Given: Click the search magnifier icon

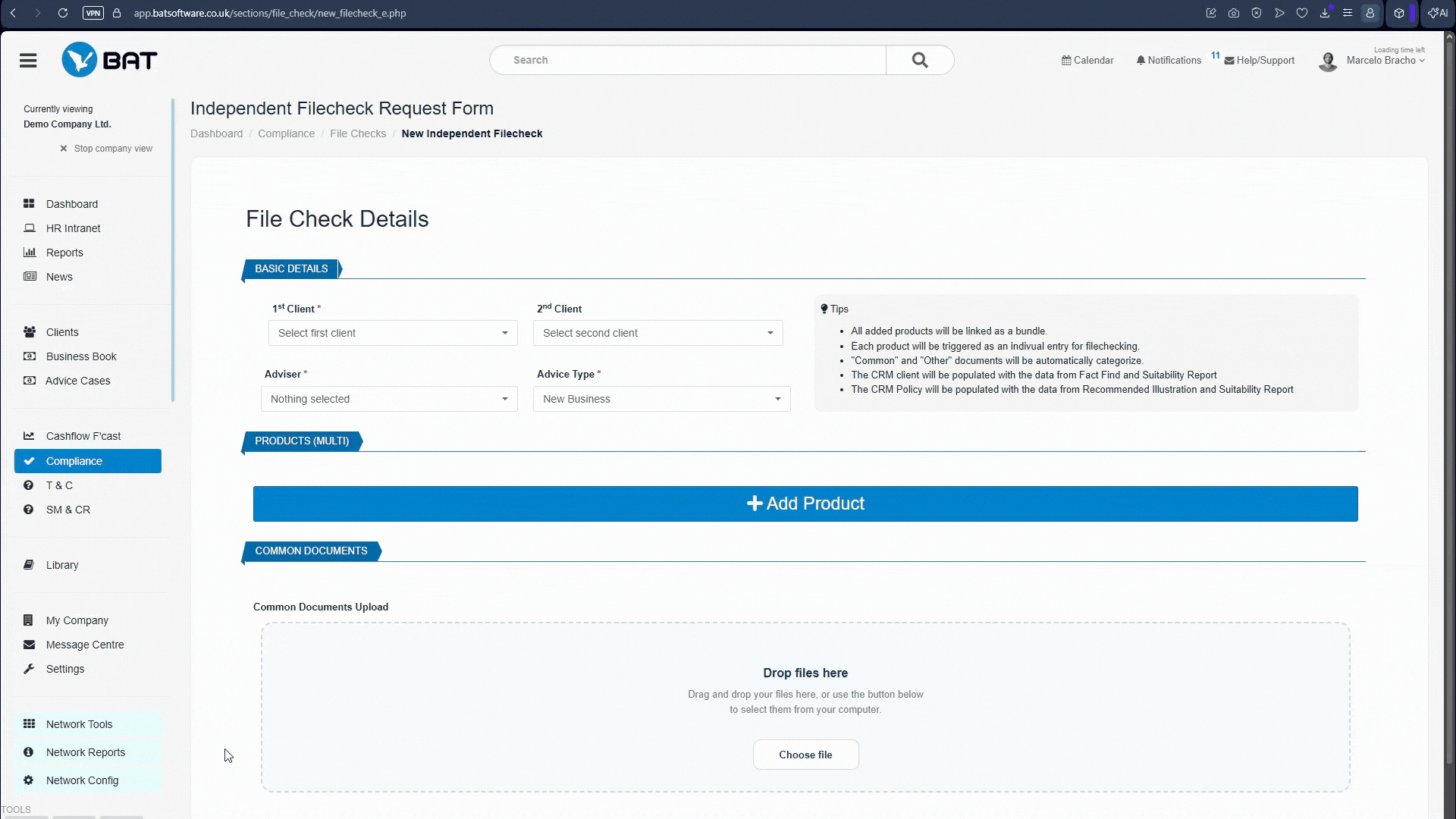Looking at the screenshot, I should click(919, 60).
